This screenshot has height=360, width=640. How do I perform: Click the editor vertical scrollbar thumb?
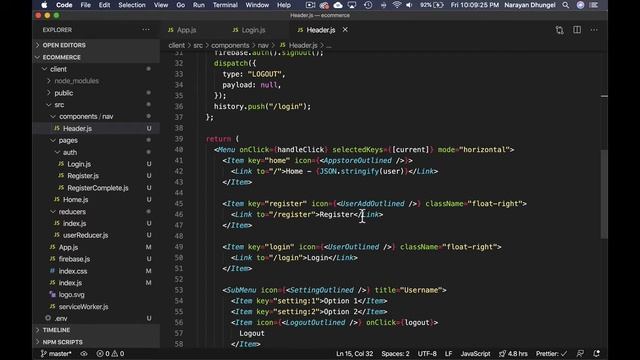[x=604, y=194]
